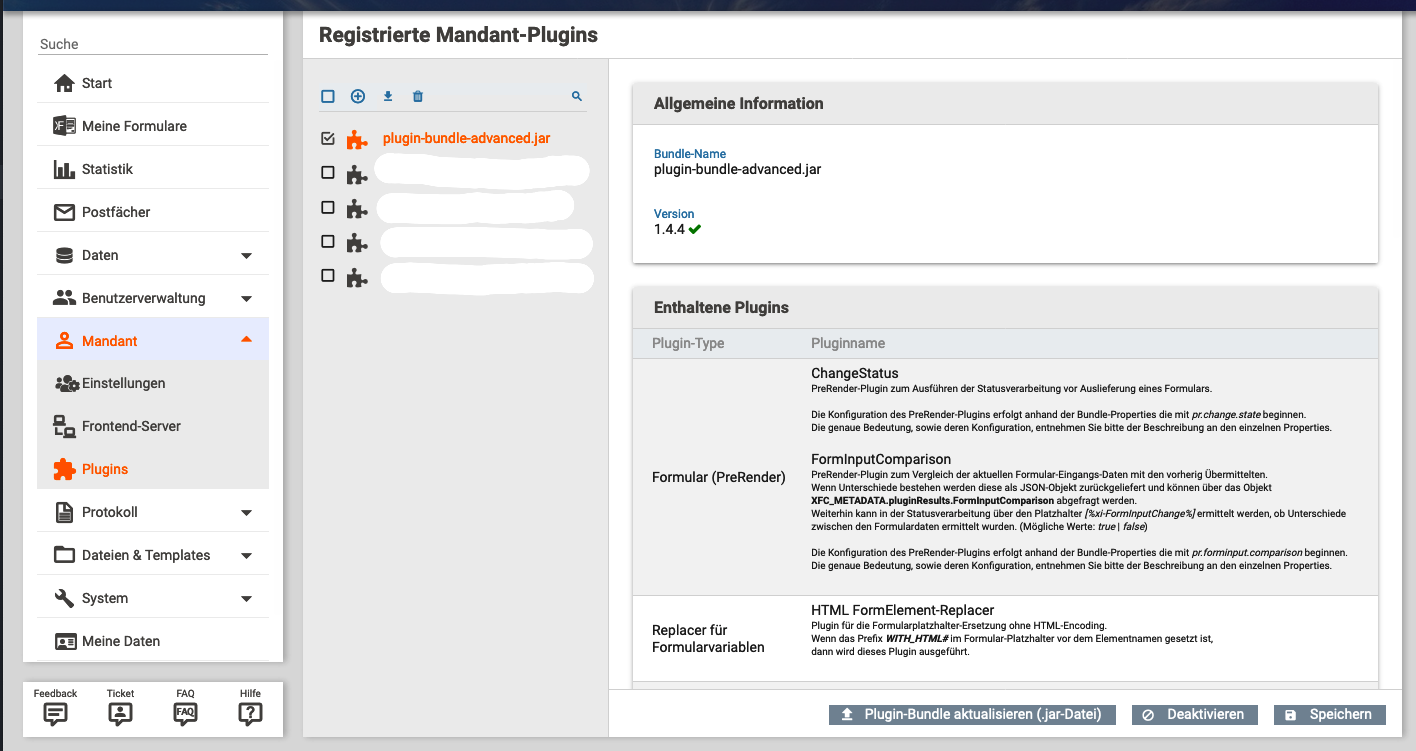The width and height of the screenshot is (1416, 751).
Task: Click the add plugin plus icon
Action: (x=358, y=97)
